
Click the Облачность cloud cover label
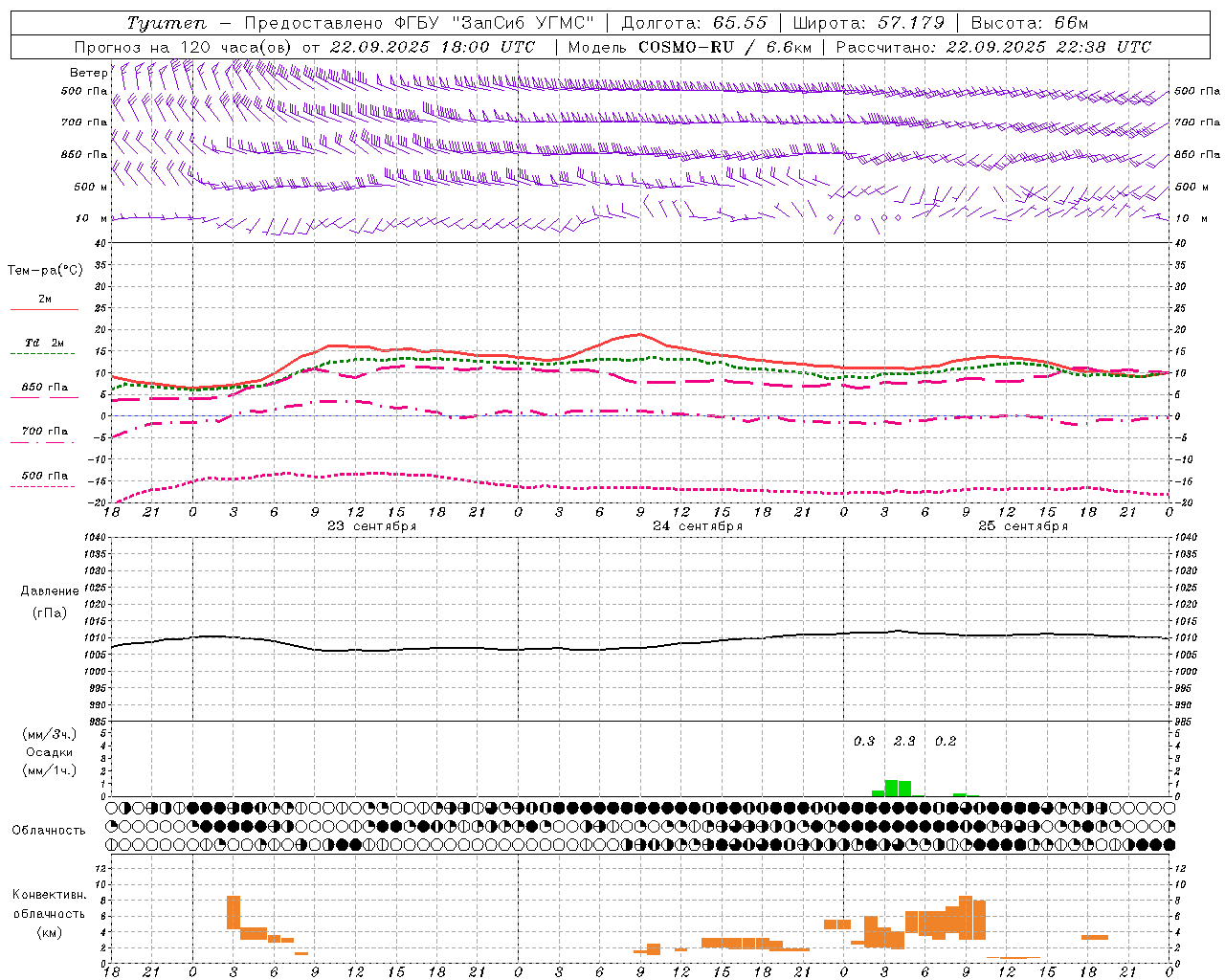[x=49, y=830]
